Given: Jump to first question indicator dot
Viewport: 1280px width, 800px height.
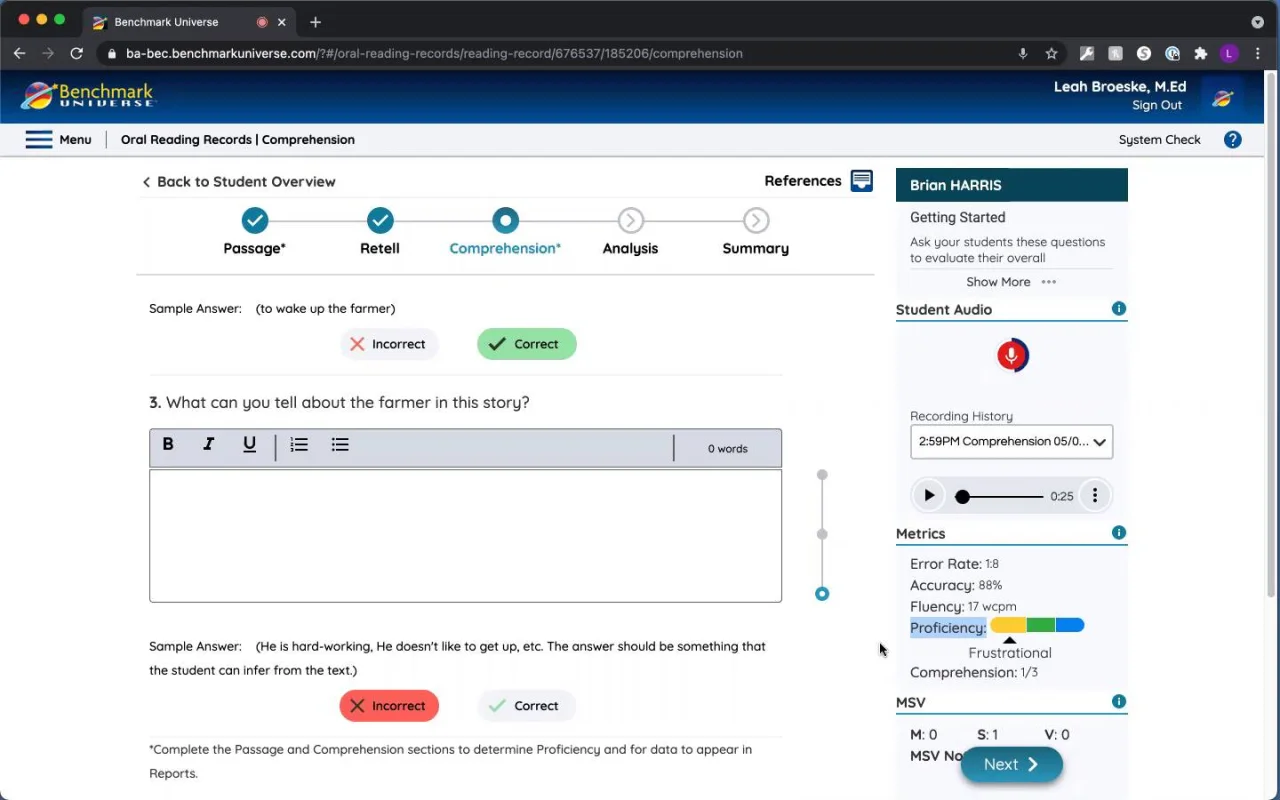Looking at the screenshot, I should 822,475.
